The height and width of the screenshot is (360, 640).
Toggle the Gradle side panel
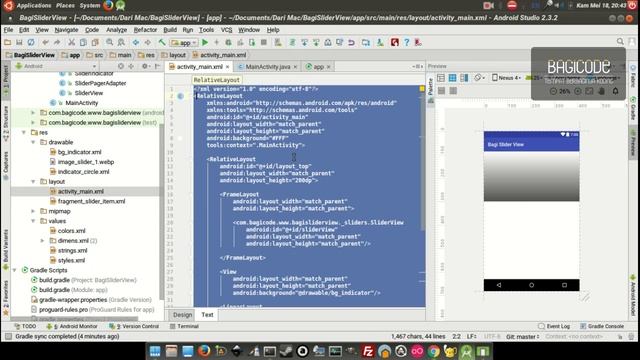click(x=633, y=107)
